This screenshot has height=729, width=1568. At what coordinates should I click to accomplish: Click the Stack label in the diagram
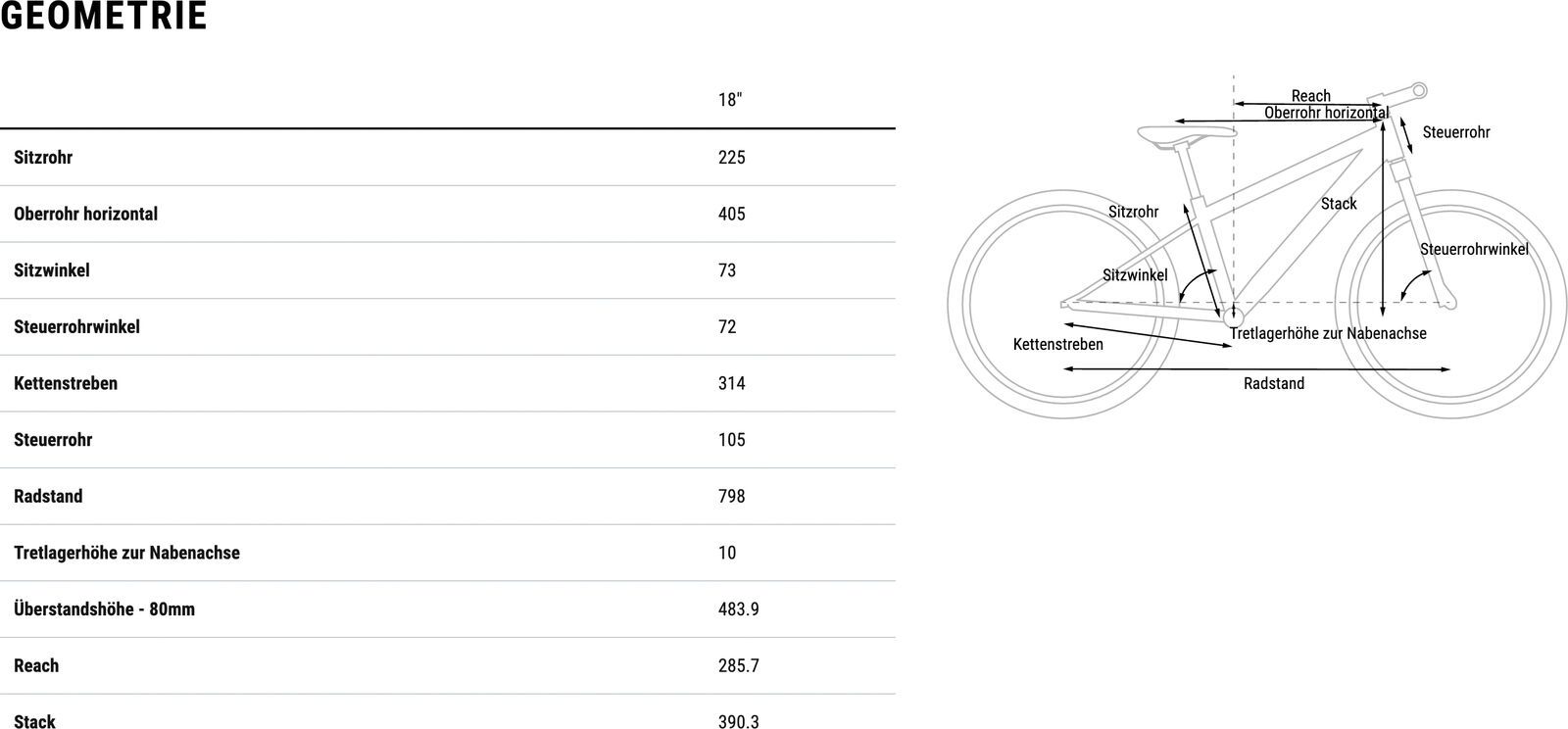tap(1339, 204)
